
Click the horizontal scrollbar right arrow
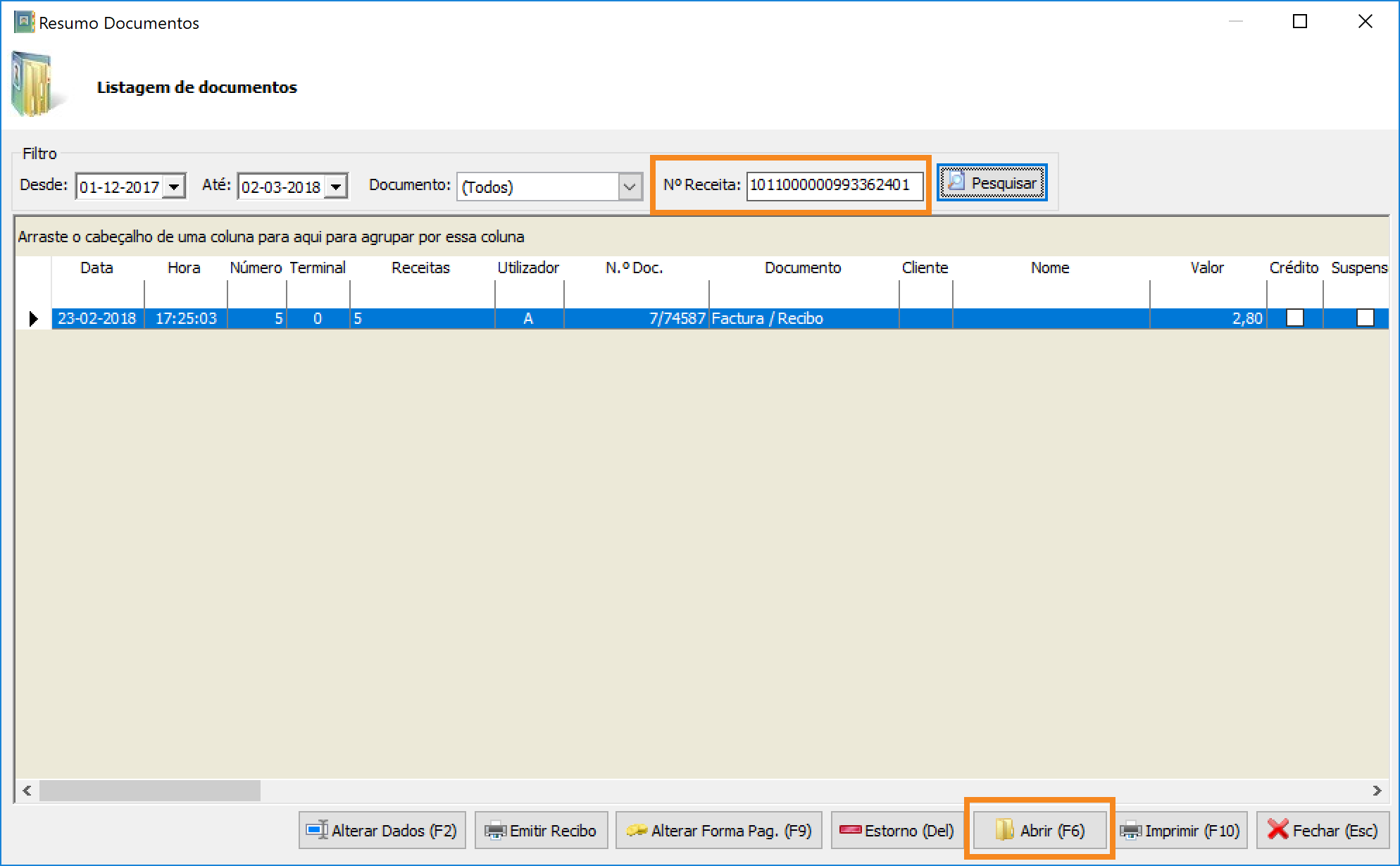coord(1377,791)
